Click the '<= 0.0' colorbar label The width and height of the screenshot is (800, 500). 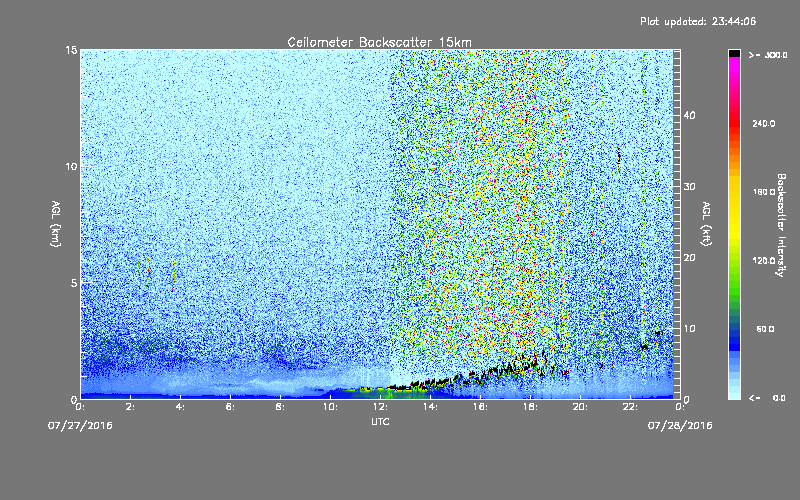click(767, 397)
